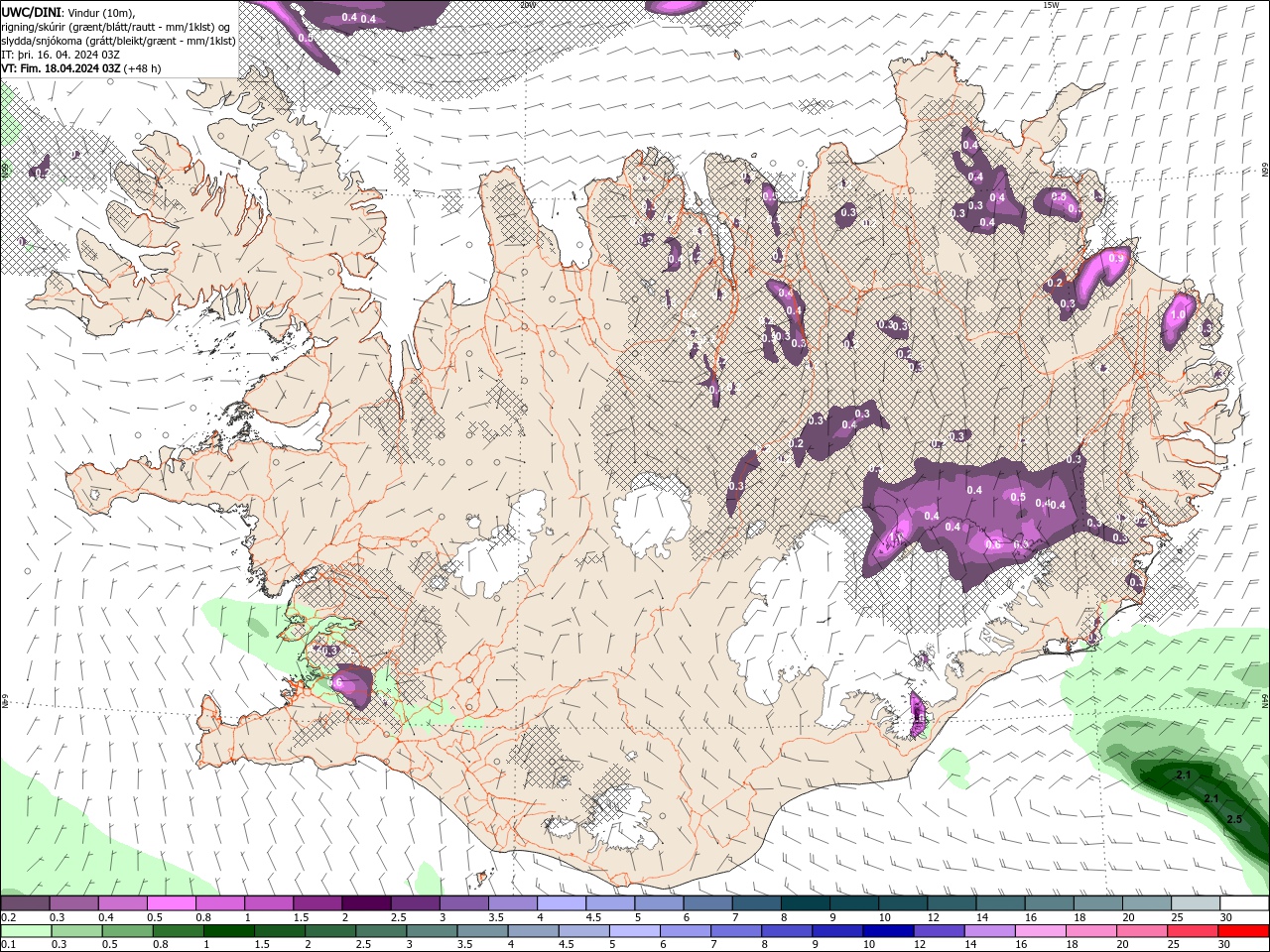Click the 'VT: Fim. 18.04.2024 03Z' valid time
Image resolution: width=1270 pixels, height=952 pixels.
[x=61, y=68]
